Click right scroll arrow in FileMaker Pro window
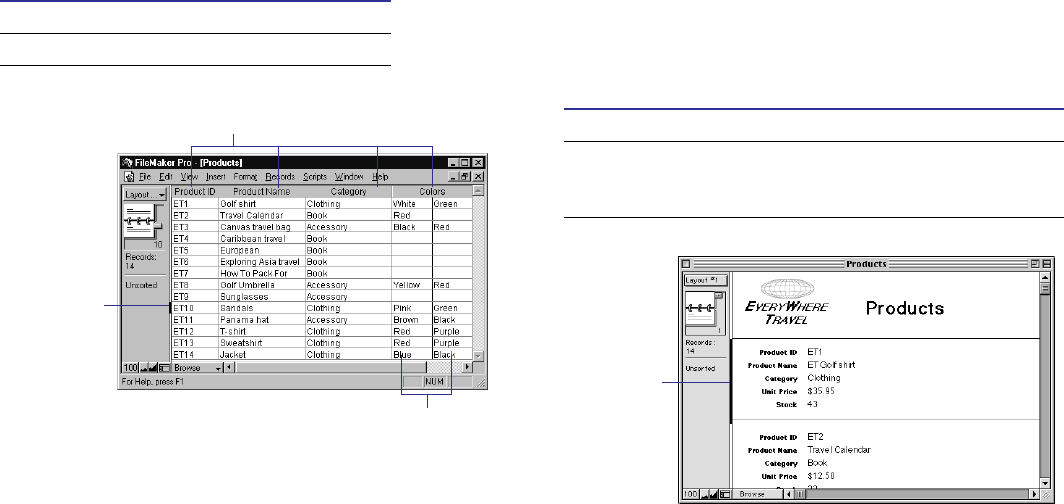The image size is (1064, 504). [467, 368]
